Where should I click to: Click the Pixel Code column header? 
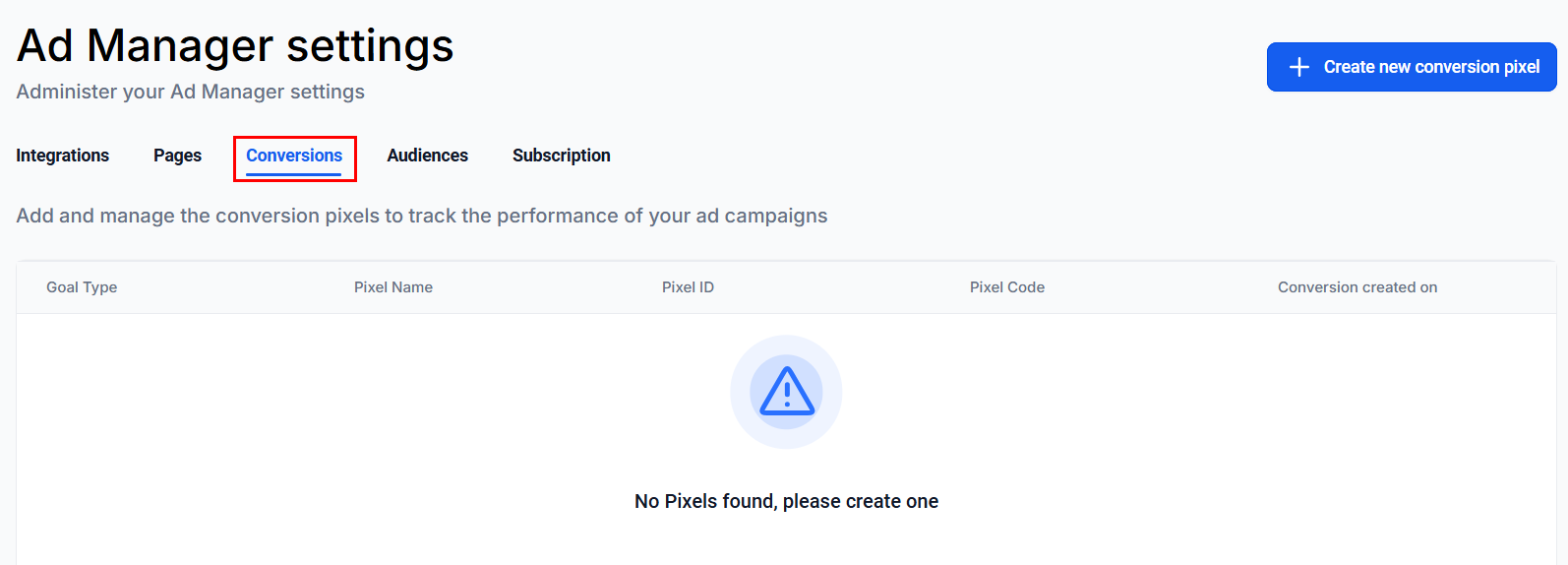[x=1007, y=287]
